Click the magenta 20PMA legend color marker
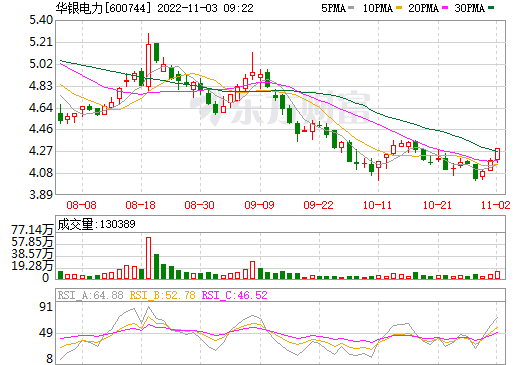This screenshot has width=520, height=365. [x=445, y=8]
